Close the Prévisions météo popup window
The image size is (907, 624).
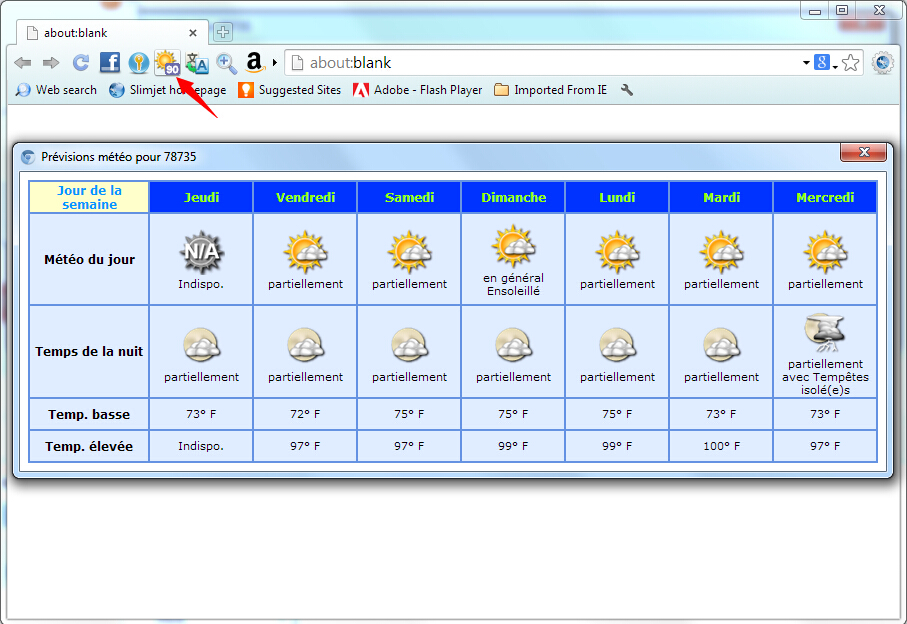864,152
